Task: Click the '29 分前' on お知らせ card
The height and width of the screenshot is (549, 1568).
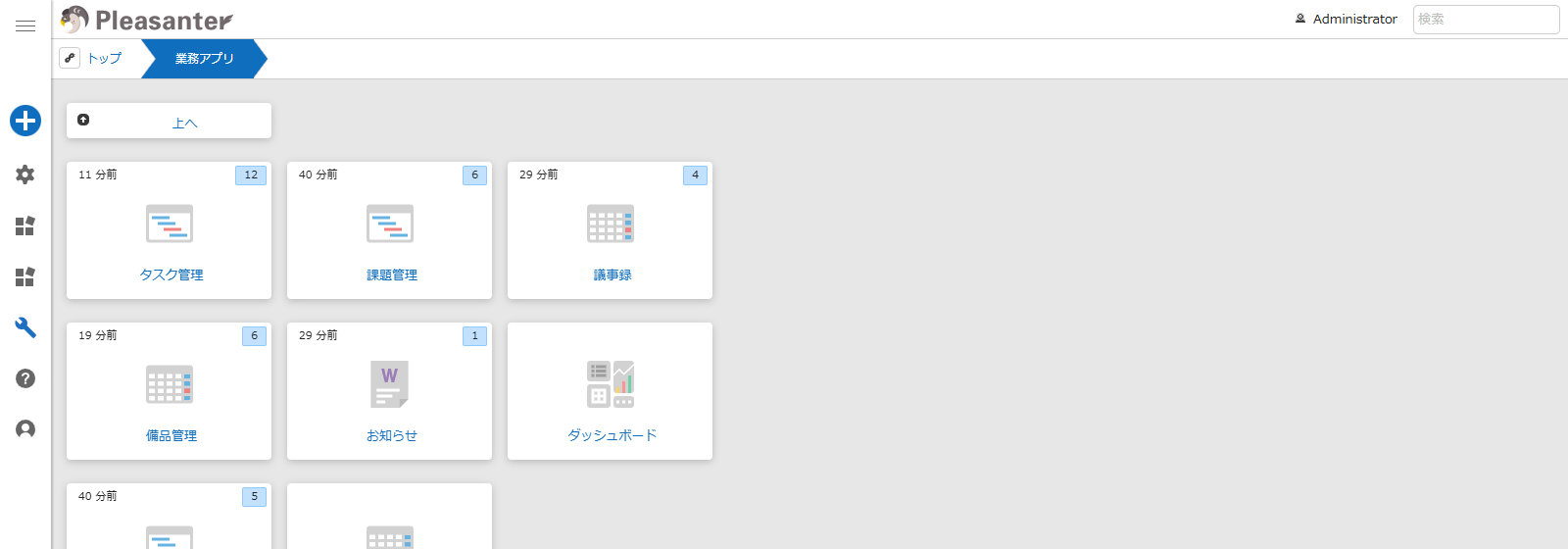Action: pyautogui.click(x=318, y=335)
